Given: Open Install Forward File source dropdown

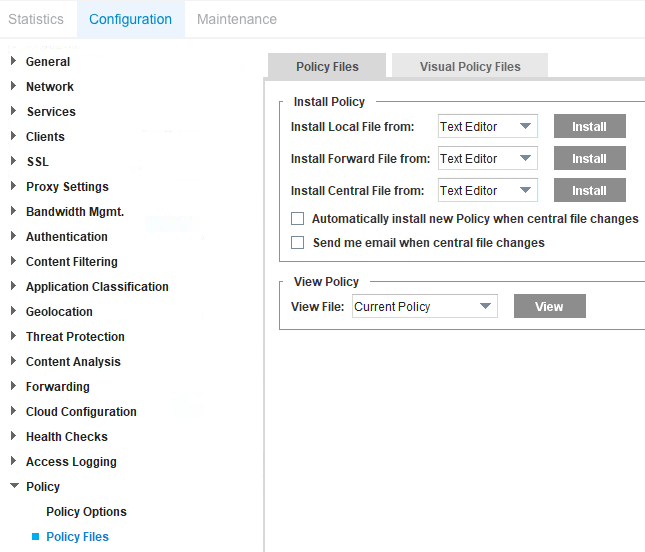Looking at the screenshot, I should click(488, 159).
